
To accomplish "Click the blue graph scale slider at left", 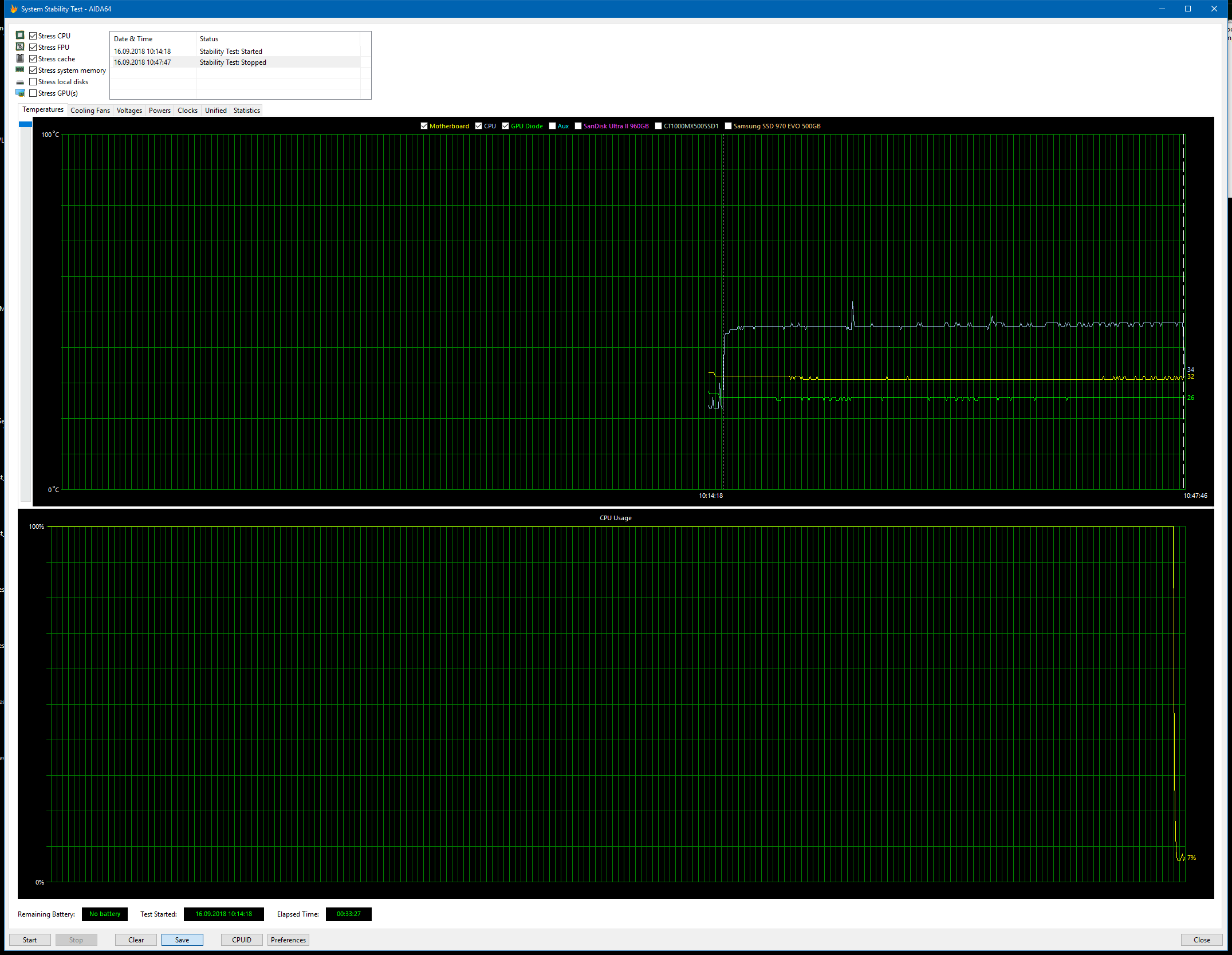I will coord(25,124).
